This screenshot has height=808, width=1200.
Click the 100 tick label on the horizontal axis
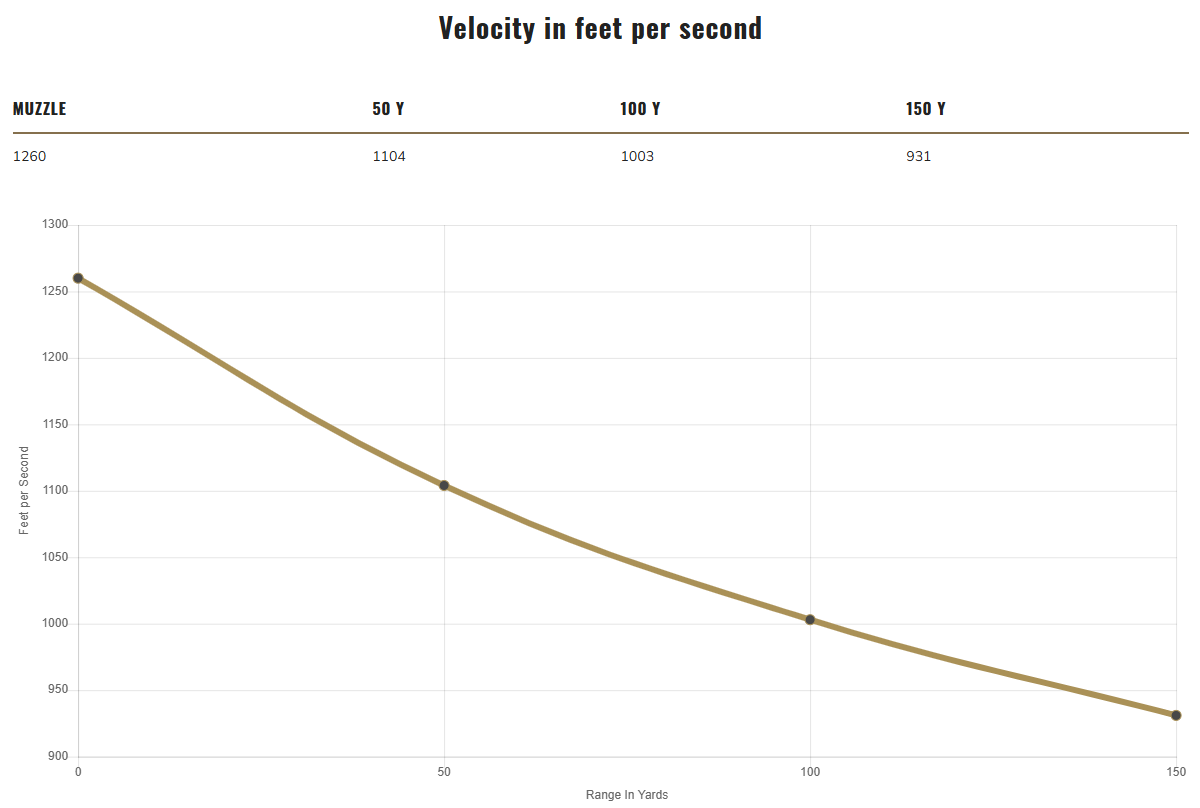click(x=810, y=773)
